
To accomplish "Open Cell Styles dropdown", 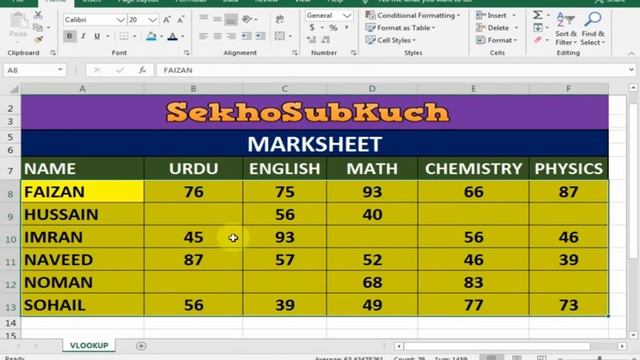I will [x=391, y=40].
